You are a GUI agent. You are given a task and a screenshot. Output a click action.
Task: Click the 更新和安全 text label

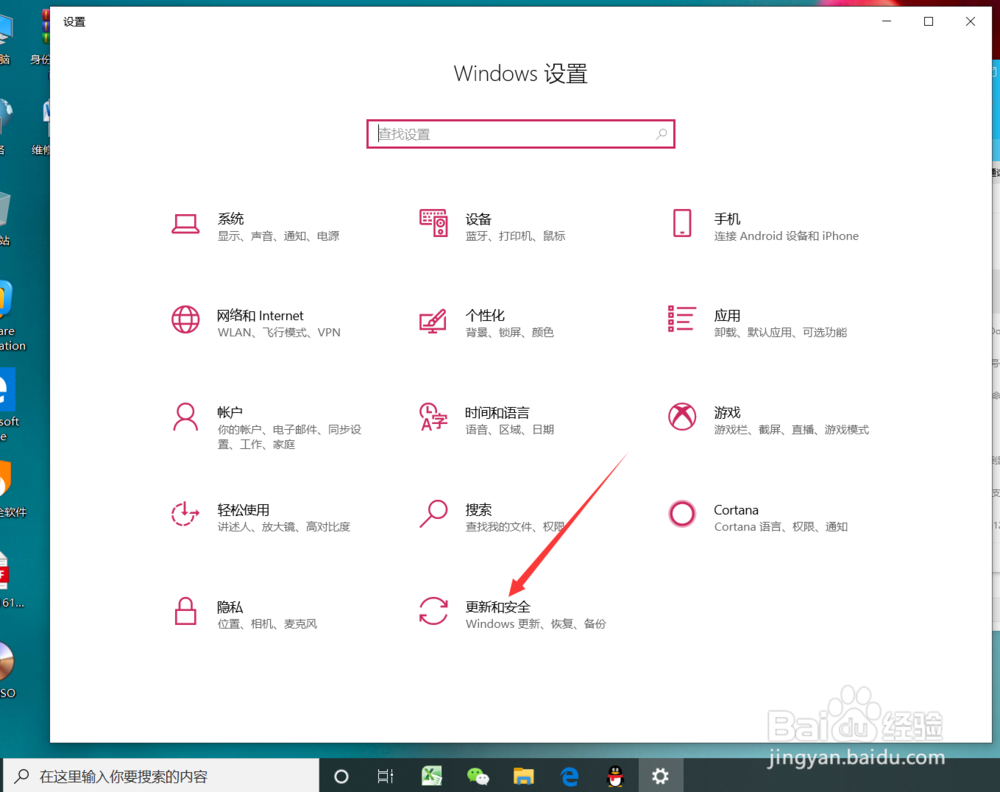(x=498, y=607)
